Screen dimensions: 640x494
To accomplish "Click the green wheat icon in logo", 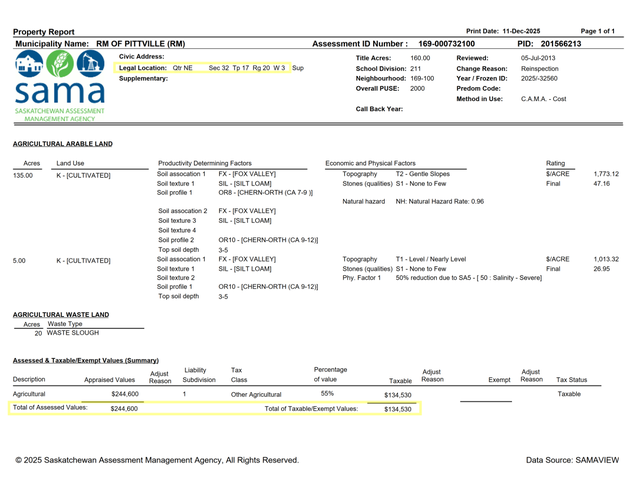I will tap(57, 66).
